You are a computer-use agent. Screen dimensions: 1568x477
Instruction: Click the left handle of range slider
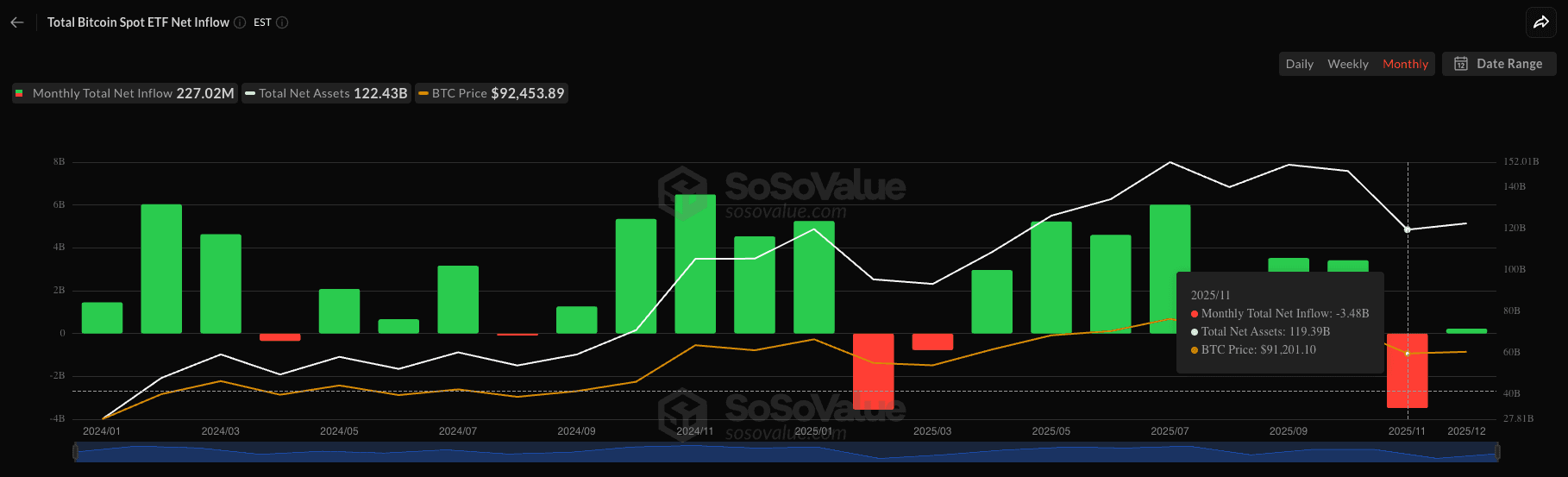(x=76, y=452)
